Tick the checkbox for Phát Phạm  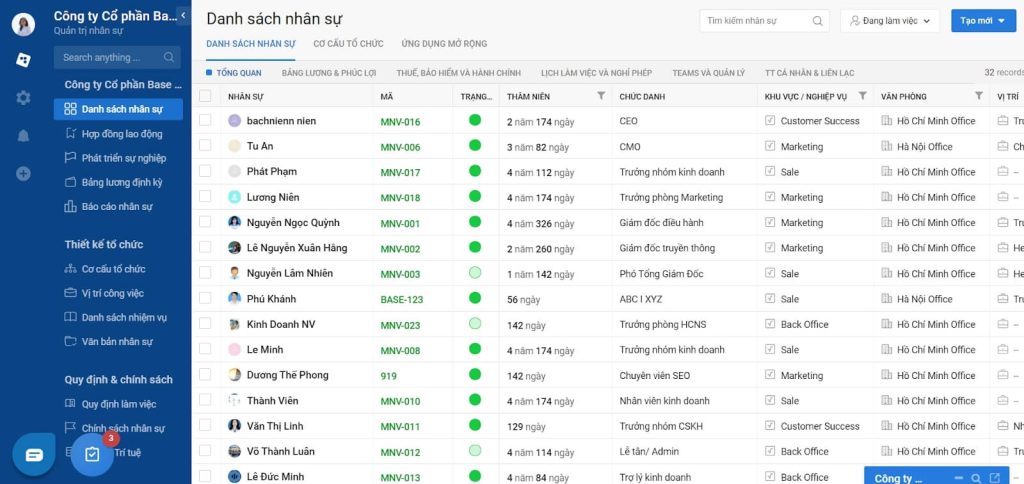(x=205, y=171)
